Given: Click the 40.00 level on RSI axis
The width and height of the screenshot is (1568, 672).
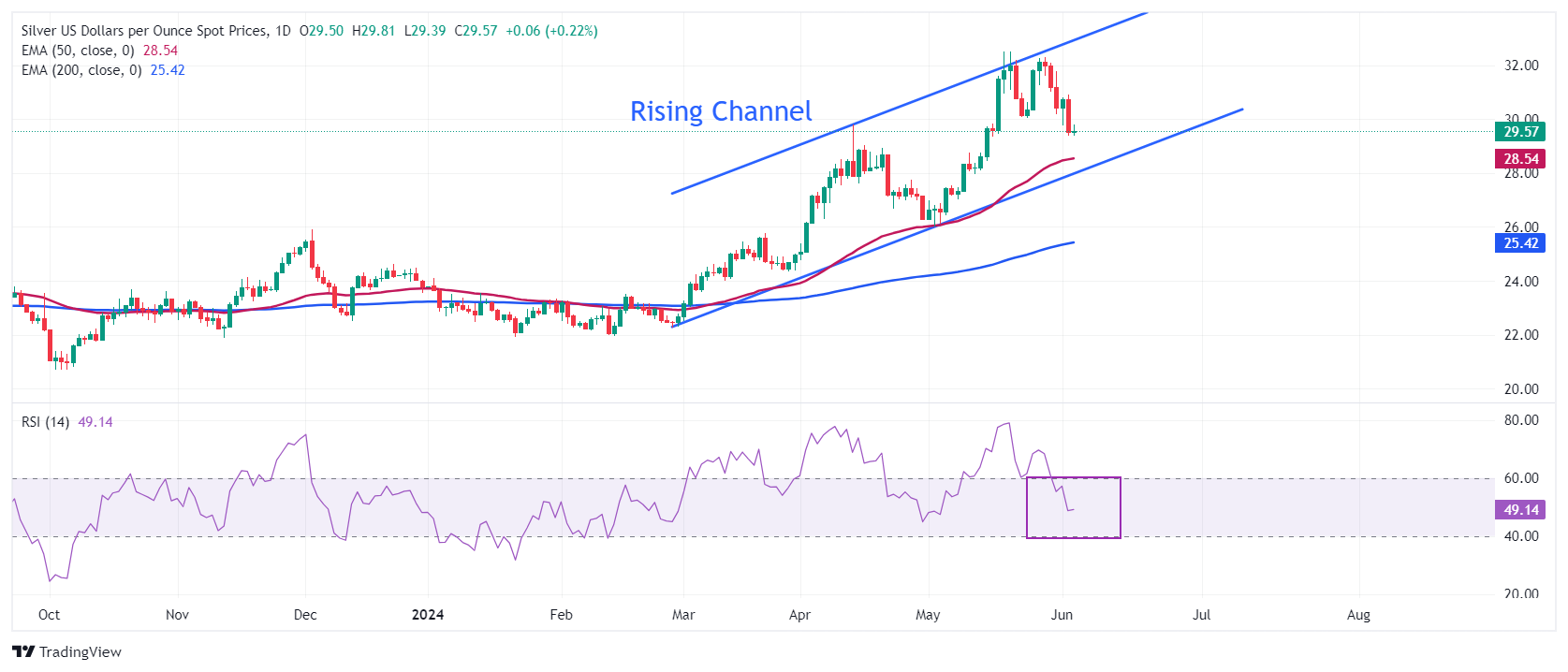Looking at the screenshot, I should tap(1520, 536).
